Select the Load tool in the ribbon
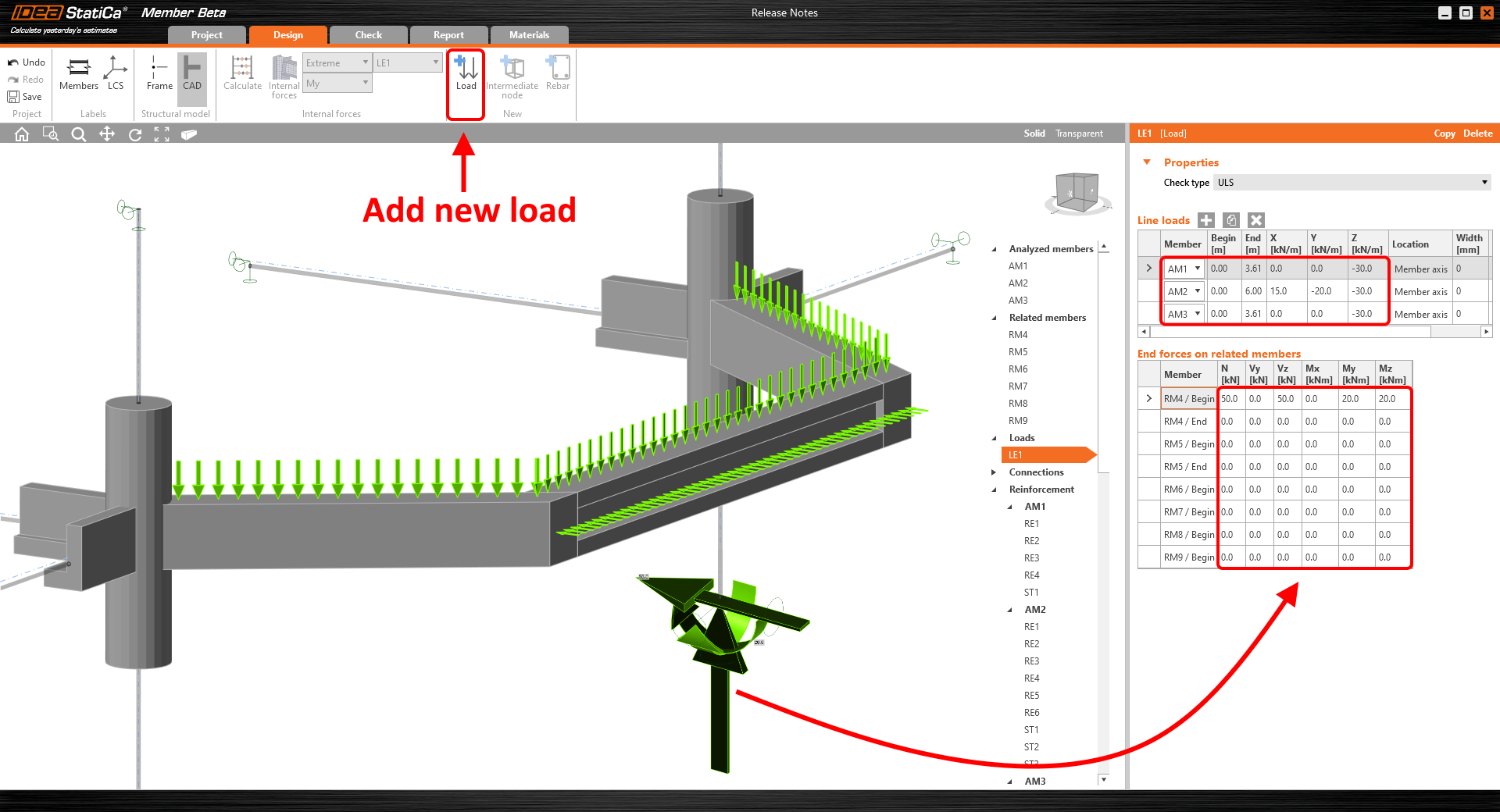The width and height of the screenshot is (1500, 812). point(465,76)
